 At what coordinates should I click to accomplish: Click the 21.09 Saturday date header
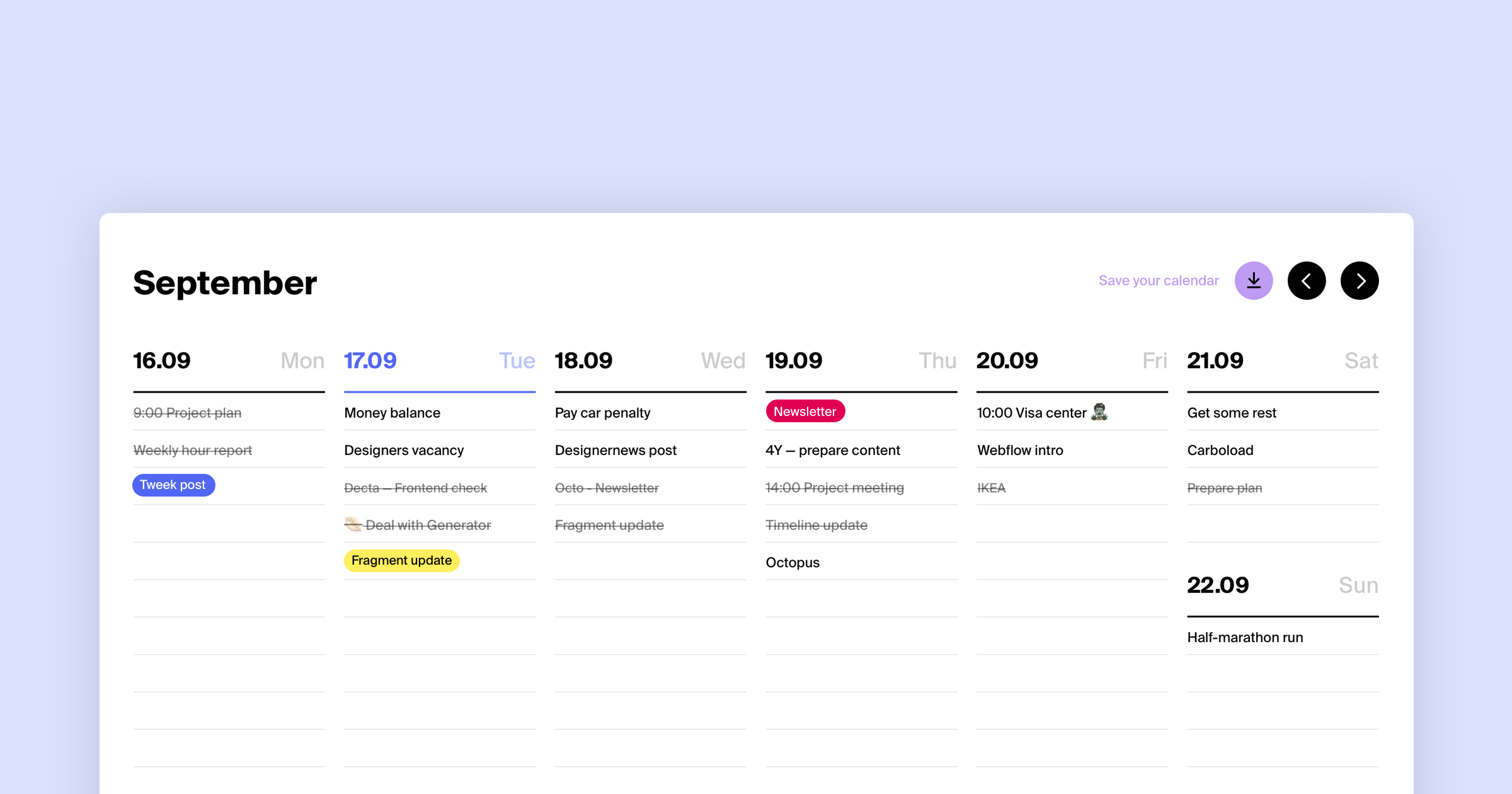(1215, 360)
